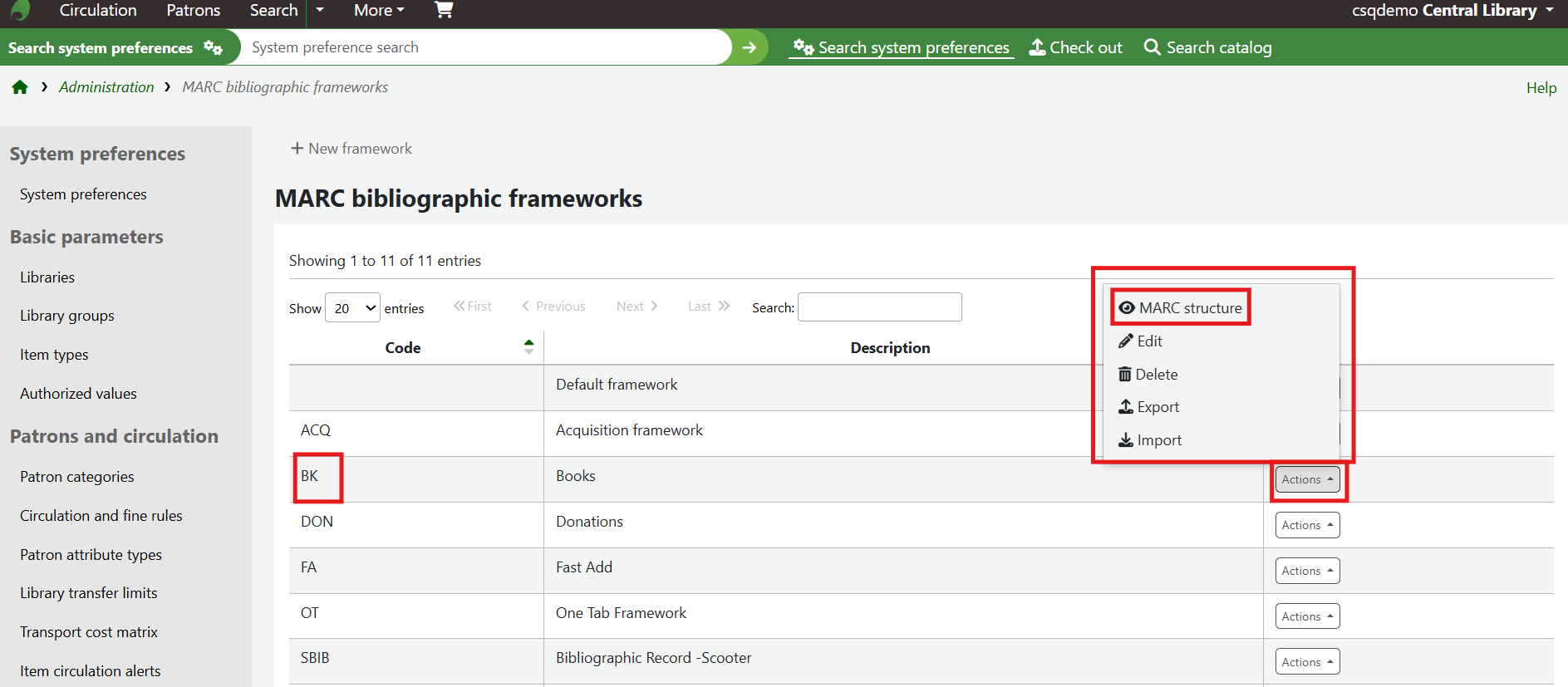The height and width of the screenshot is (687, 1568).
Task: Click the home breadcrumb icon
Action: (20, 87)
